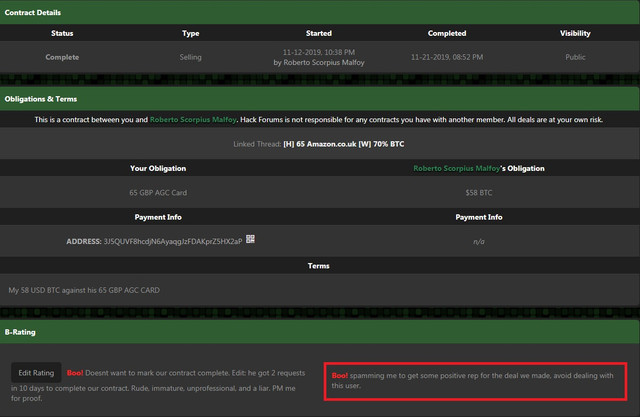Click the QR code icon beside the address
The image size is (640, 417).
pos(250,239)
